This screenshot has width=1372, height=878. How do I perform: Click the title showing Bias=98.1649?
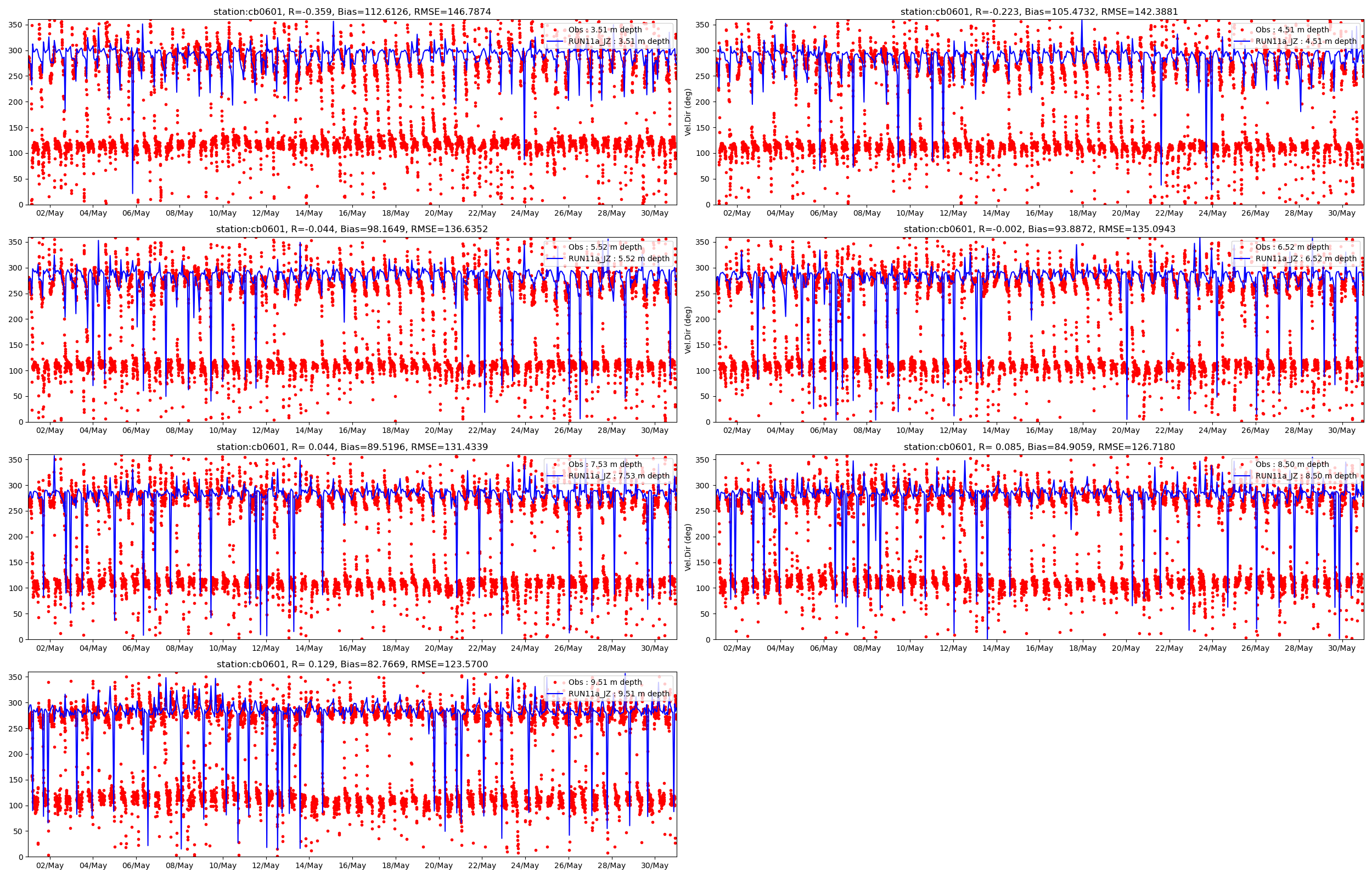click(x=352, y=229)
